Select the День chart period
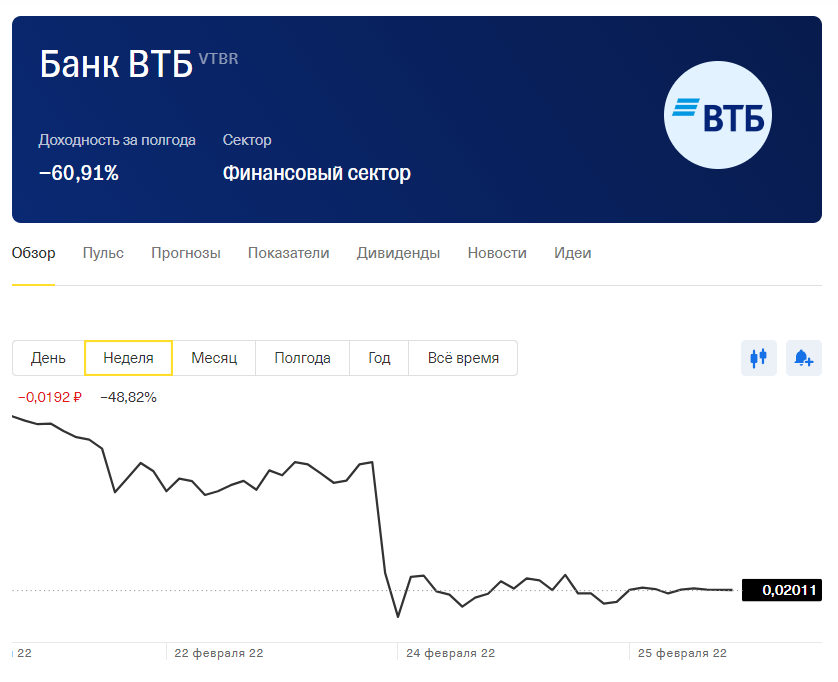The height and width of the screenshot is (682, 838). point(48,358)
